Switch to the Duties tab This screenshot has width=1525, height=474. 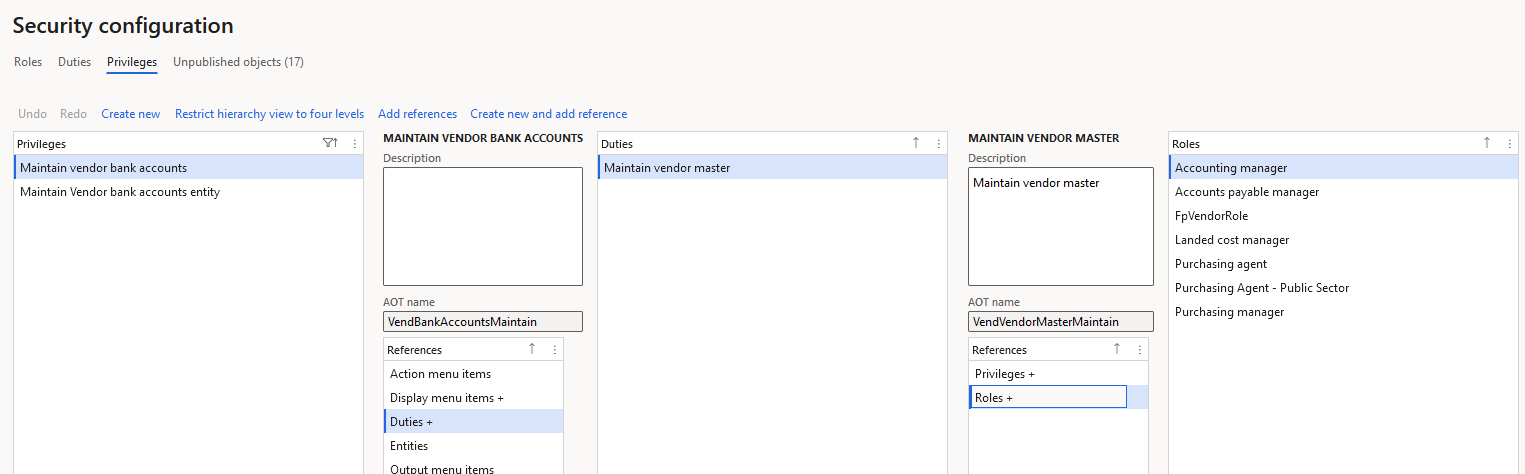pos(74,62)
